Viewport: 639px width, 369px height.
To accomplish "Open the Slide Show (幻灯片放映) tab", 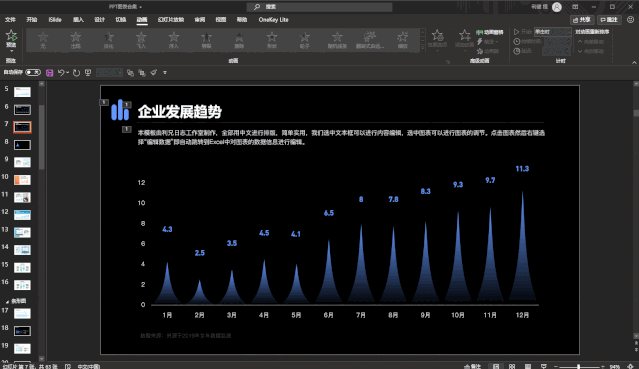I will [171, 20].
